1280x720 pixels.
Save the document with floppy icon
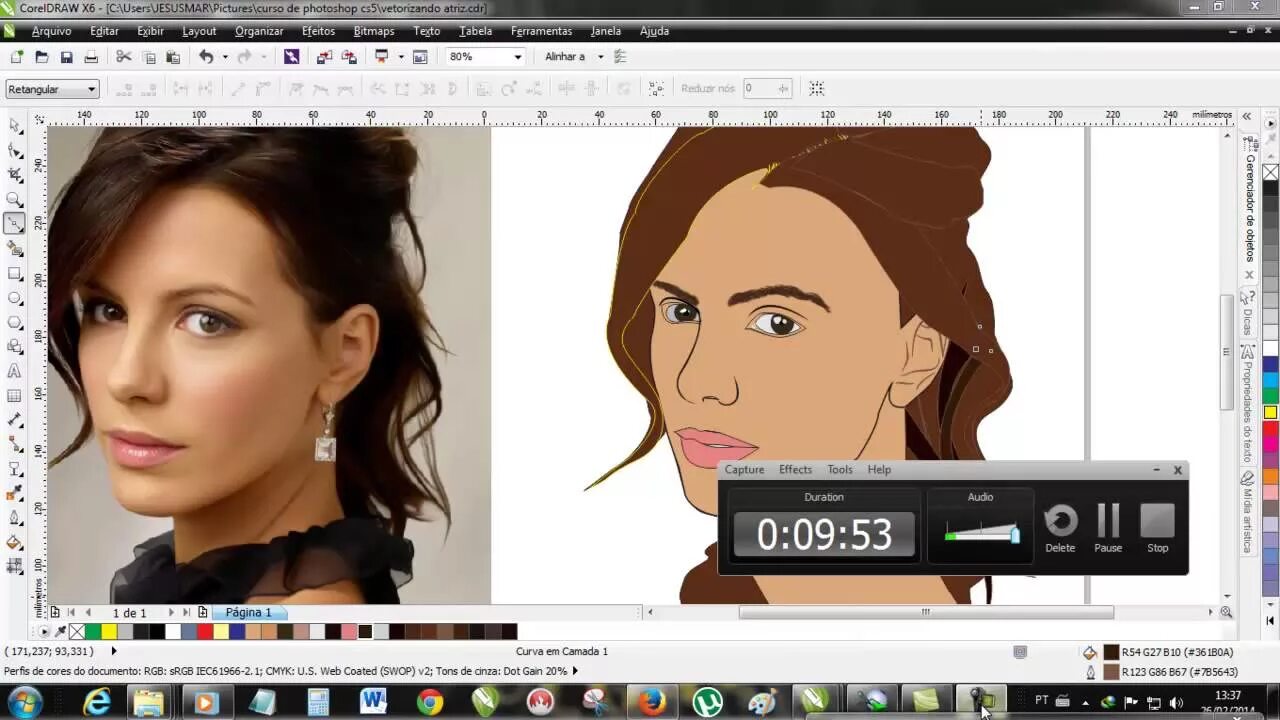[66, 57]
